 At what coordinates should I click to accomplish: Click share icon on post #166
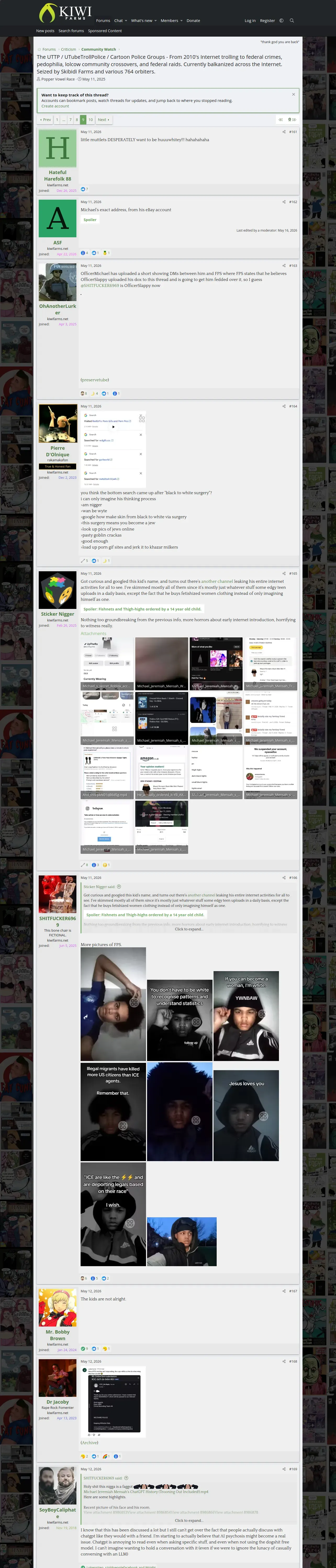(x=284, y=878)
